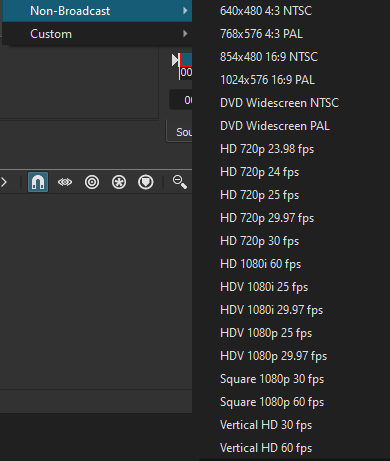Enable Ripple All Tracks icon
The image size is (390, 461).
(119, 182)
